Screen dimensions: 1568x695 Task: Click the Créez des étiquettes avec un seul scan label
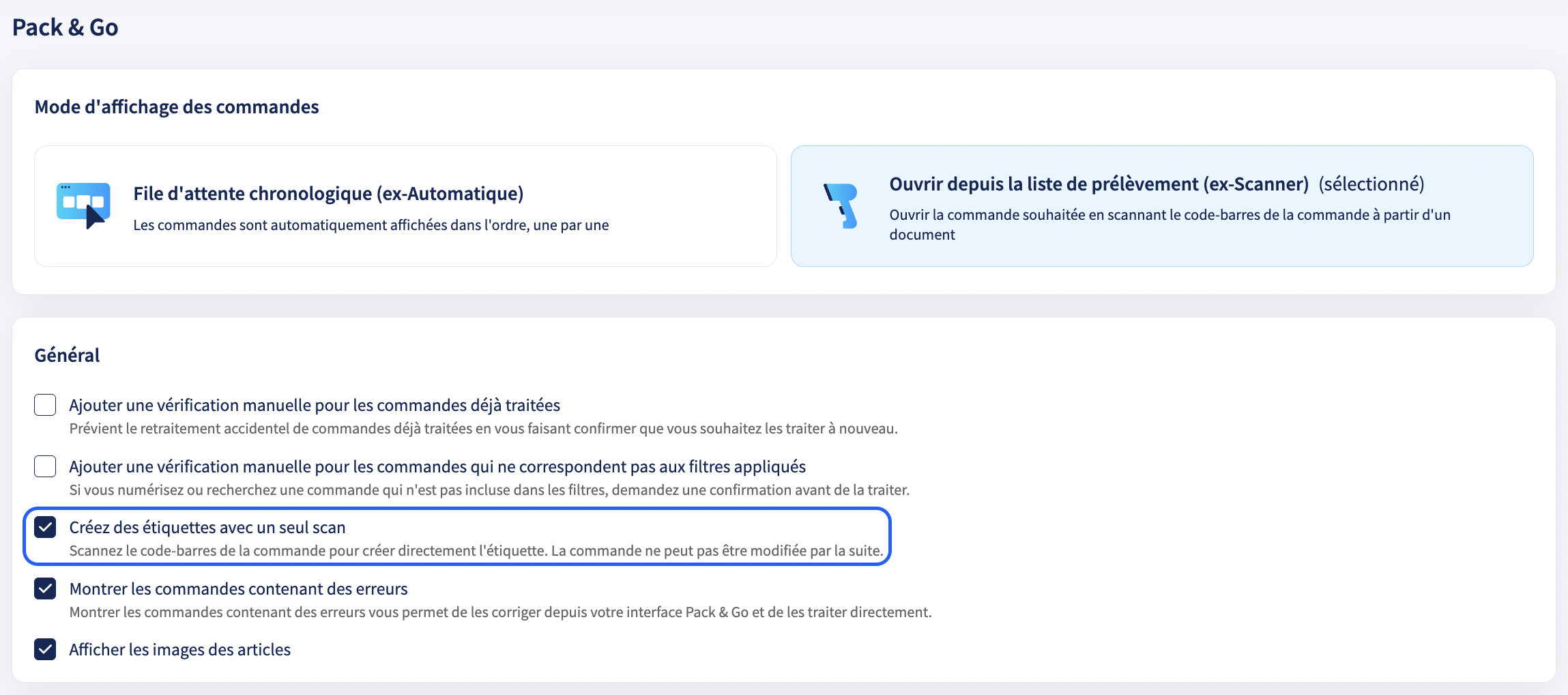pos(207,528)
